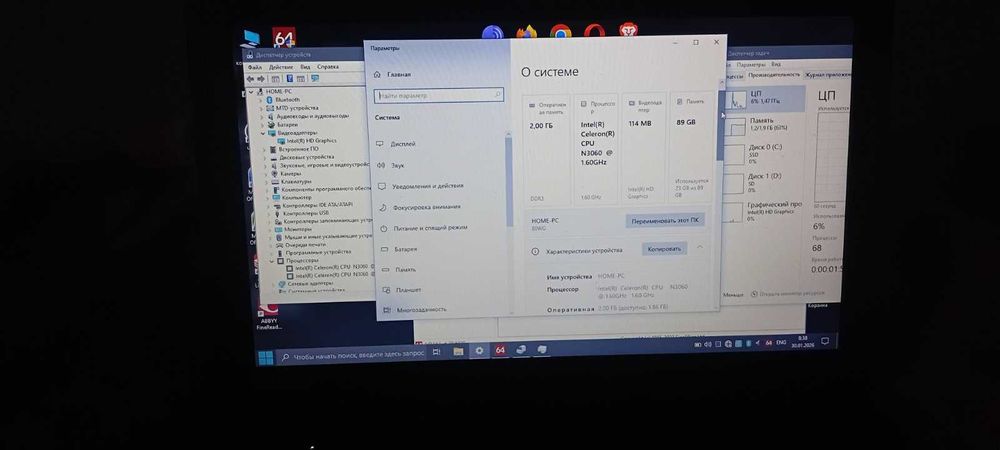The width and height of the screenshot is (1000, 450).
Task: Click the ENG language indicator in tray
Action: tap(781, 343)
